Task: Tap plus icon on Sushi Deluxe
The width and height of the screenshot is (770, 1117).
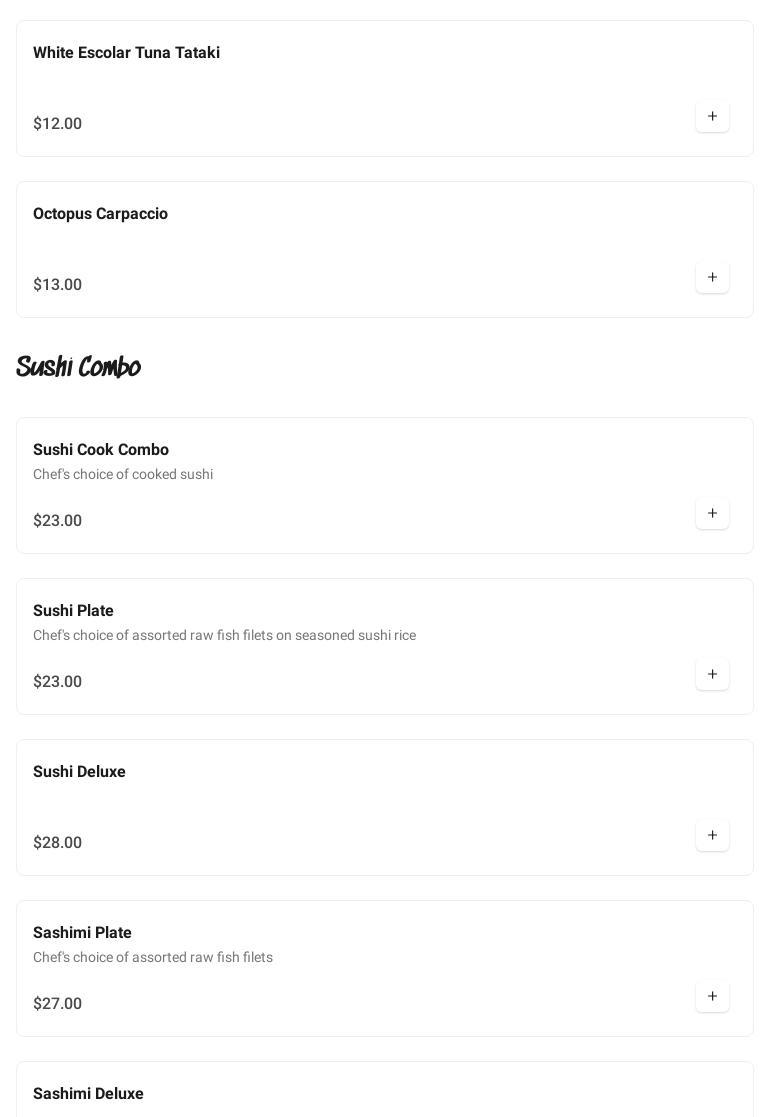Action: click(712, 836)
